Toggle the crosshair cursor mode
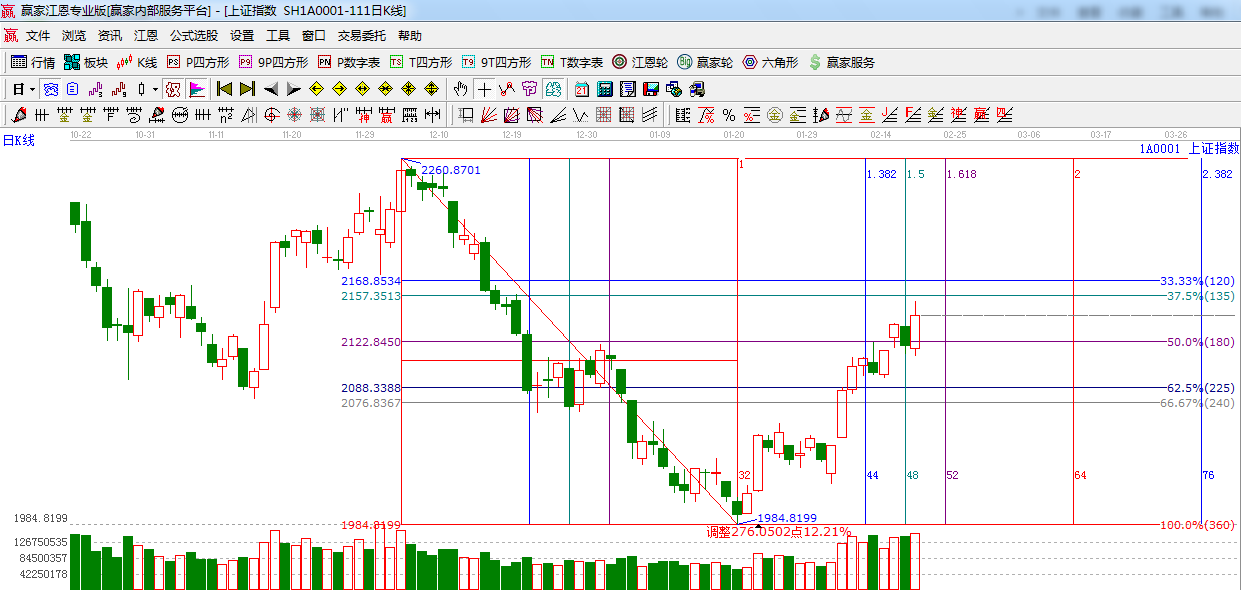1241x590 pixels. (484, 89)
